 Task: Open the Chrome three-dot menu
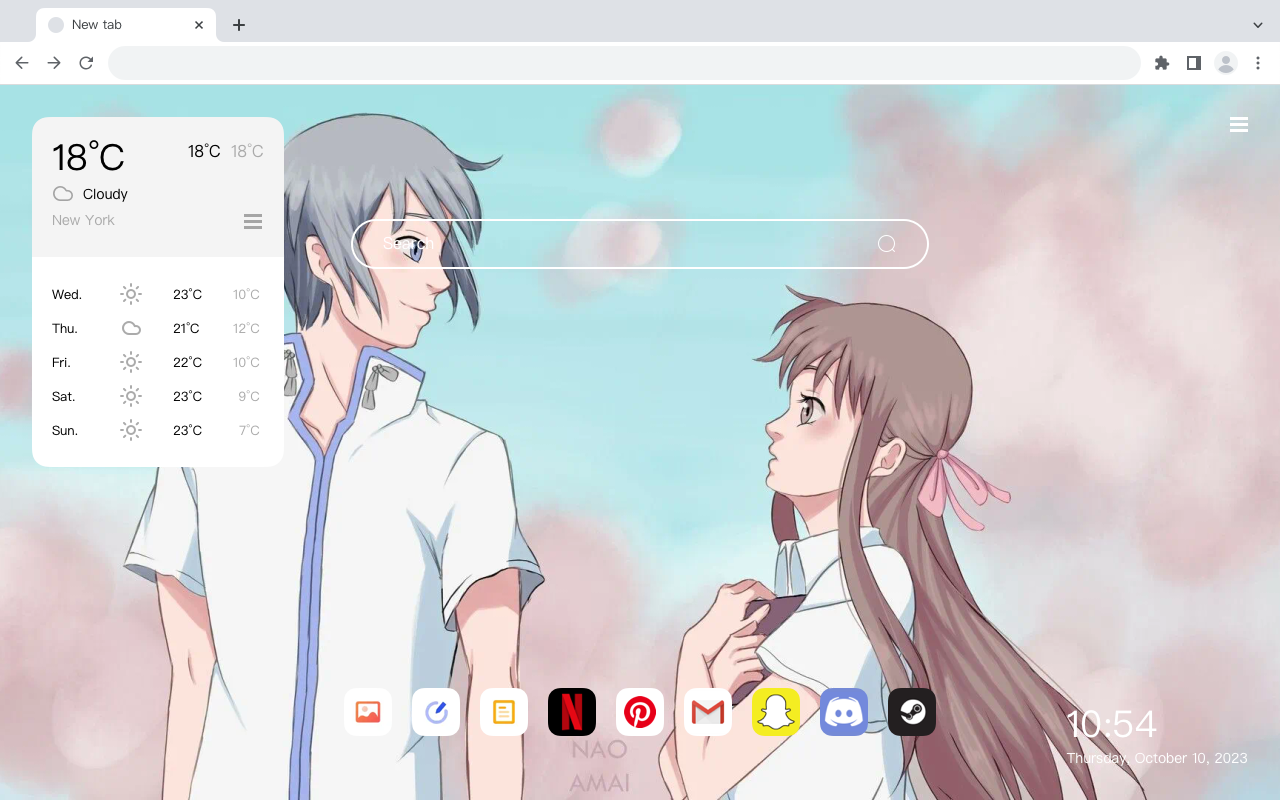click(x=1258, y=63)
